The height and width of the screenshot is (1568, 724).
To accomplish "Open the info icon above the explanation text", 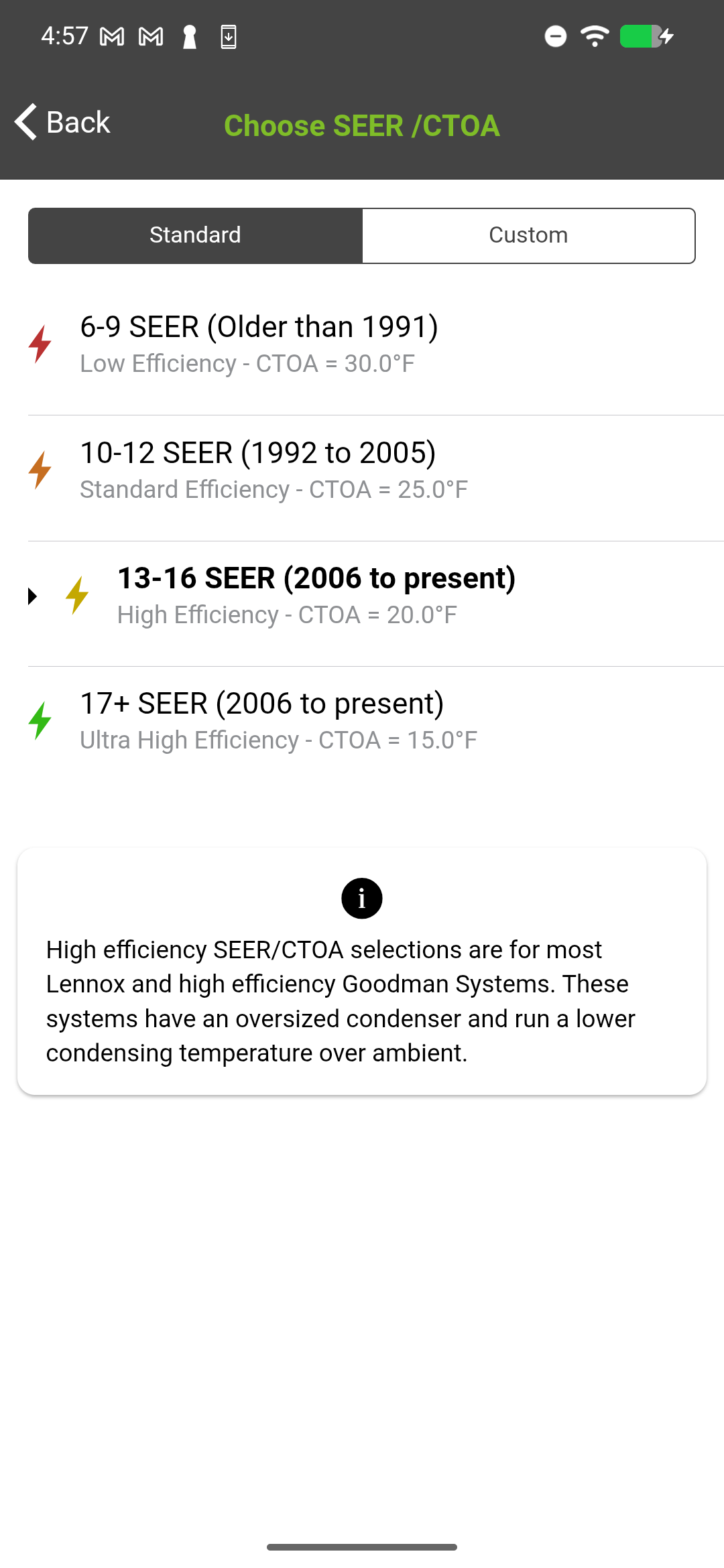I will (x=361, y=897).
